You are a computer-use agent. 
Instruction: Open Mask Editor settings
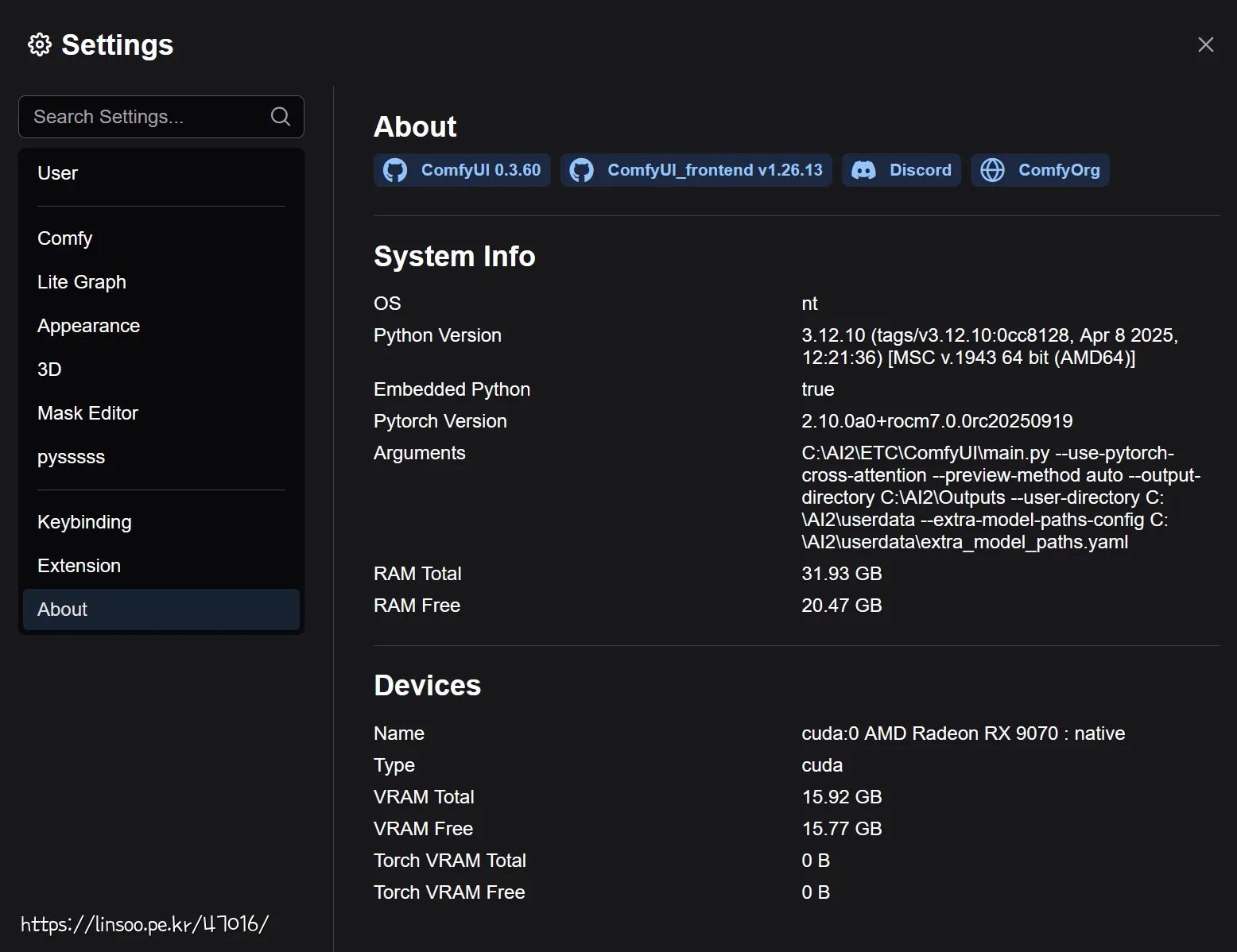click(x=161, y=413)
